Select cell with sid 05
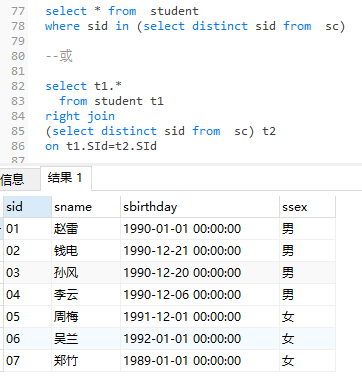The width and height of the screenshot is (362, 381). (28, 317)
